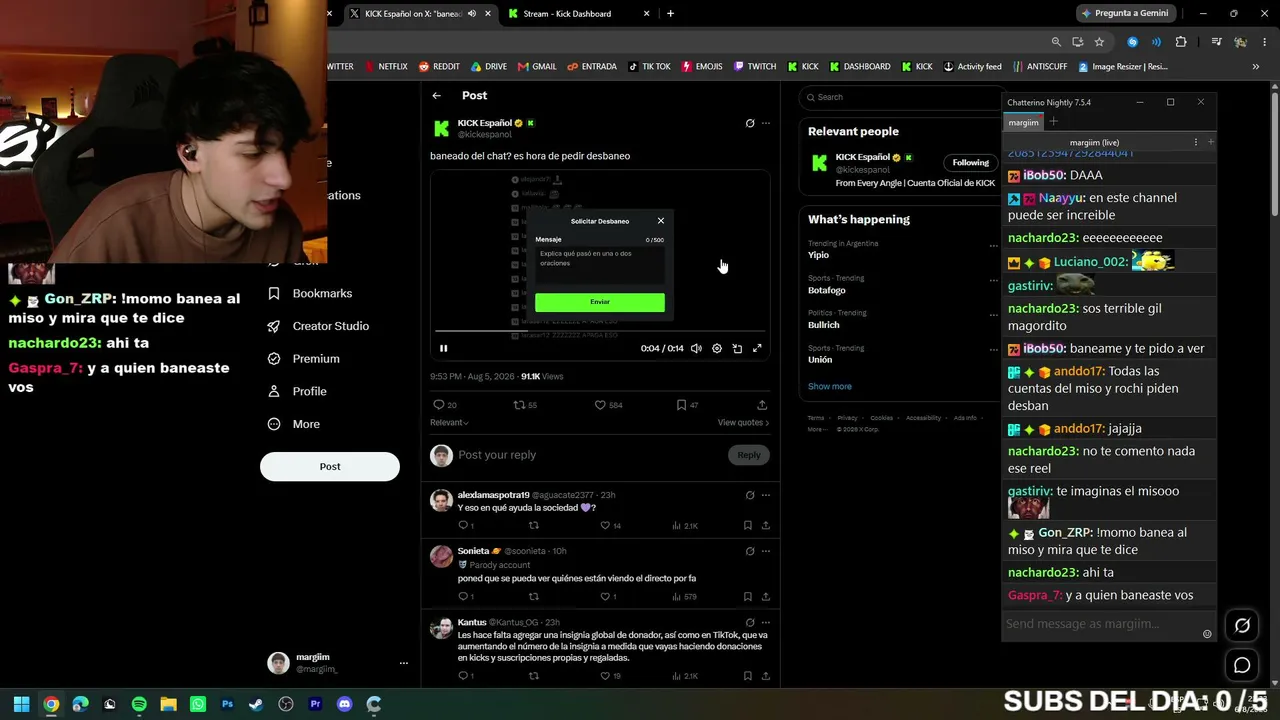Like the post with 584 likes
The height and width of the screenshot is (720, 1280).
click(x=600, y=405)
